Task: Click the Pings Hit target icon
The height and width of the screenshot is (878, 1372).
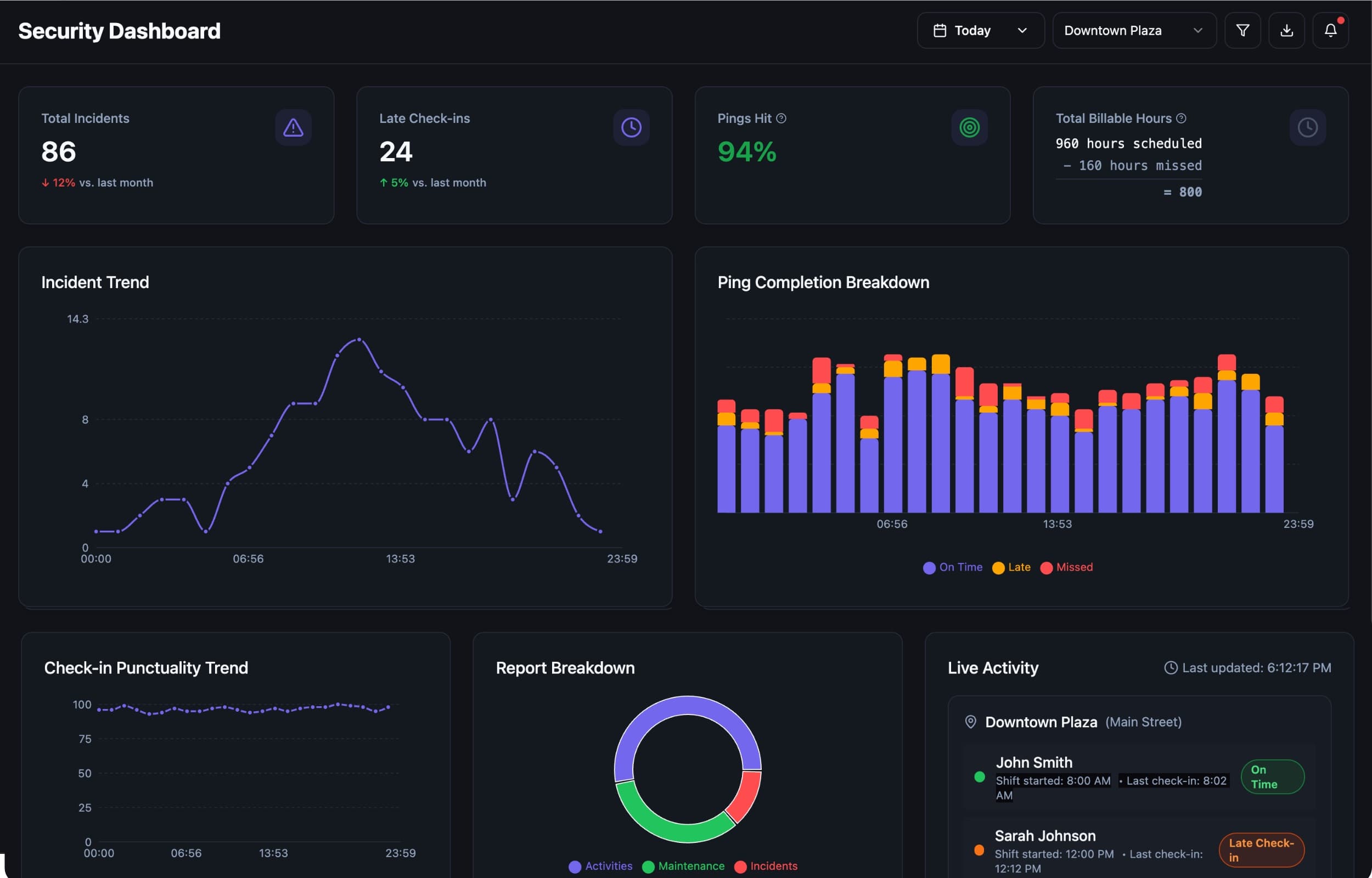Action: pos(970,128)
